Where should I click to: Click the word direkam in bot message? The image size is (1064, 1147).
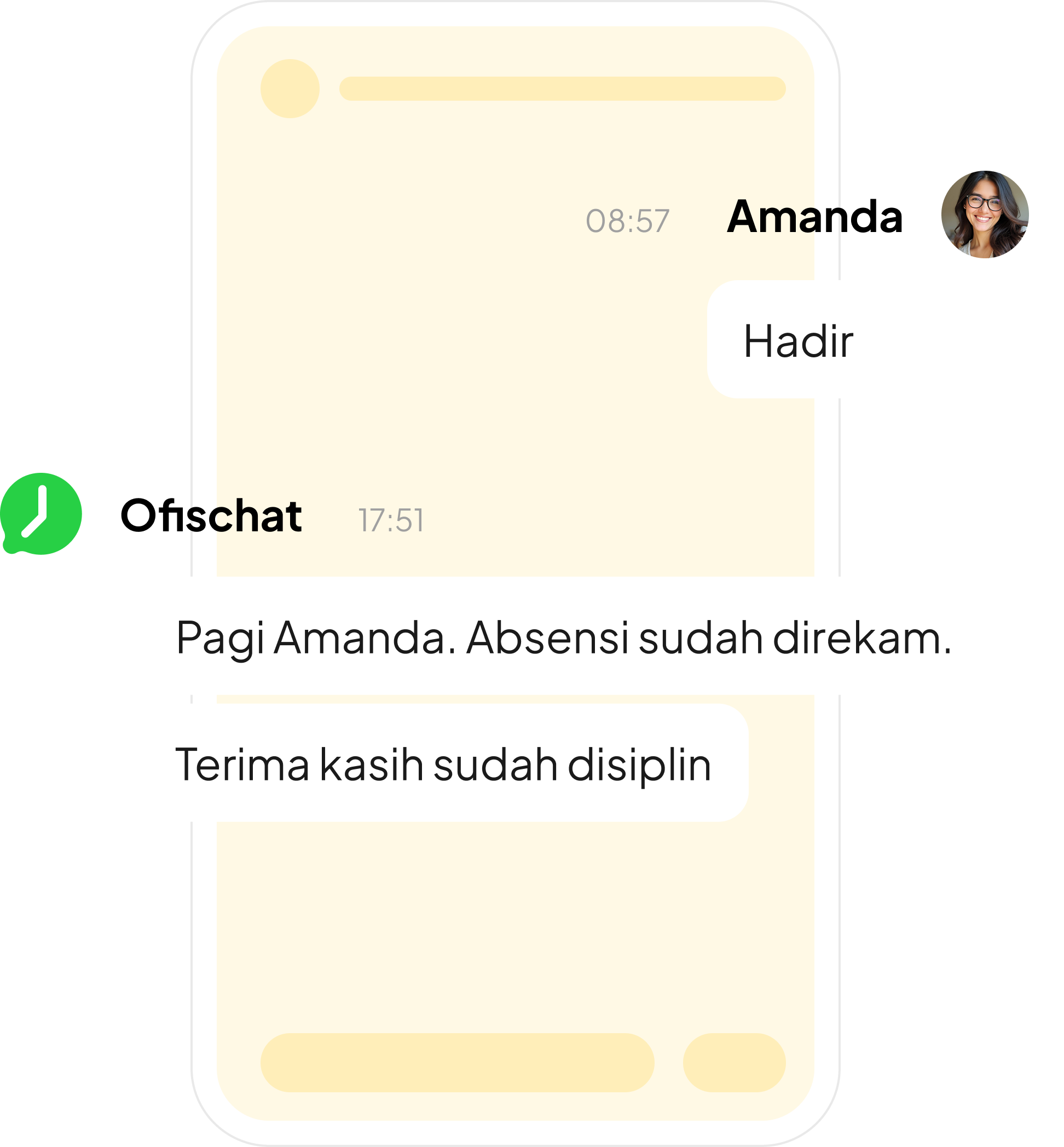tap(862, 637)
